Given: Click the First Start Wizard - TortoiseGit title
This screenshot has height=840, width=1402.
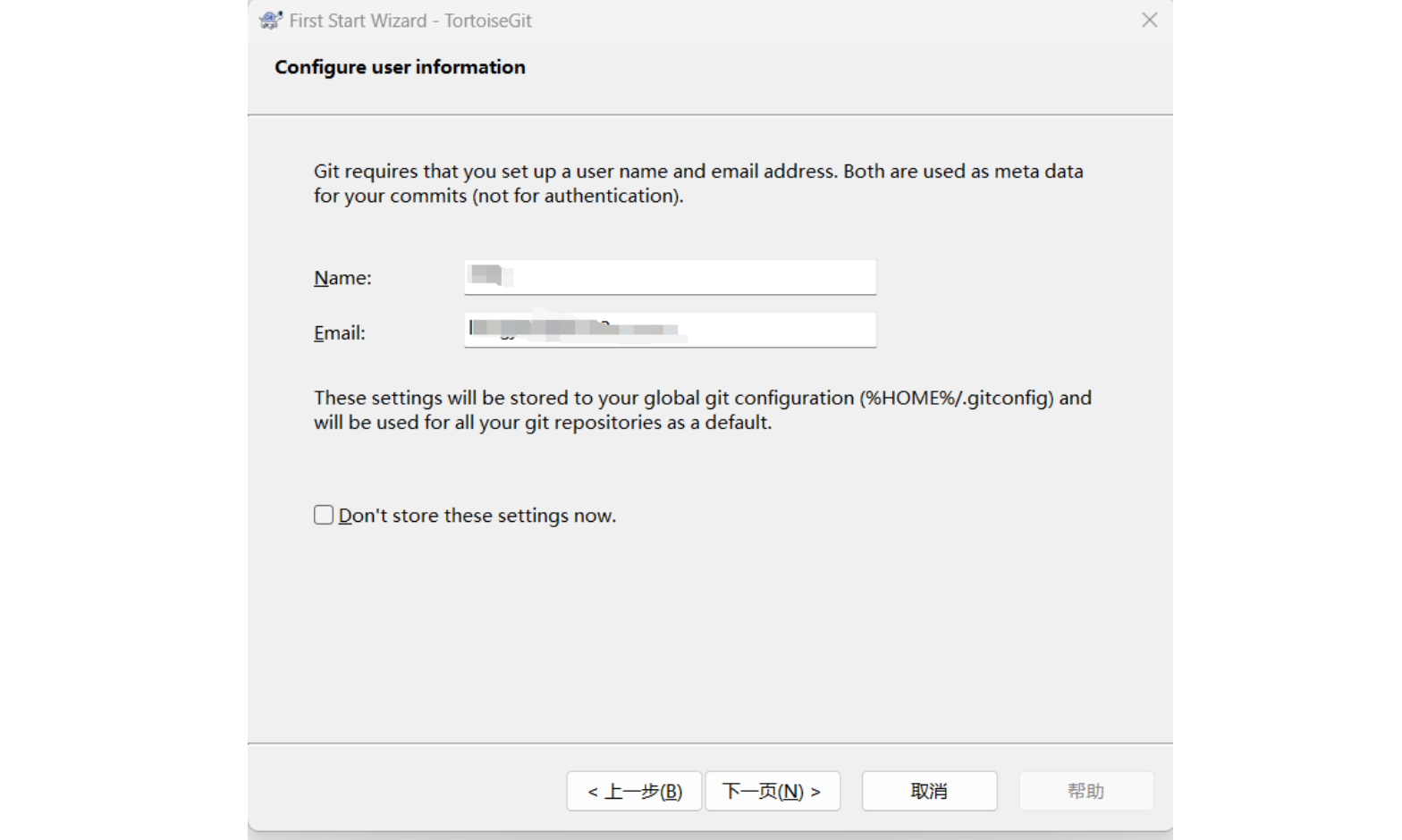Looking at the screenshot, I should point(410,21).
